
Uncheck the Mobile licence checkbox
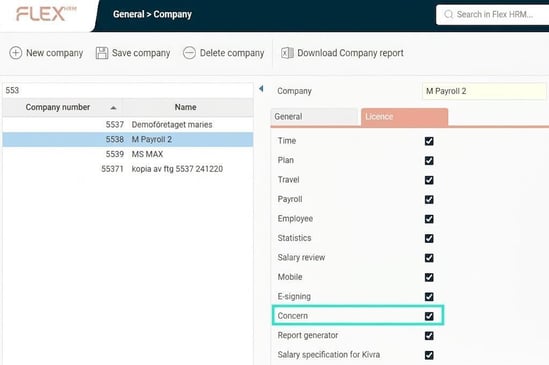pyautogui.click(x=429, y=277)
